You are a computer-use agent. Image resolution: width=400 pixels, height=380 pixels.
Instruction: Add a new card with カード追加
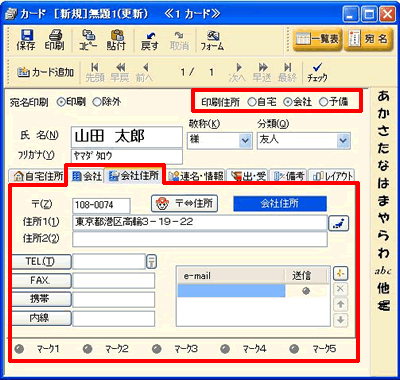coord(46,72)
